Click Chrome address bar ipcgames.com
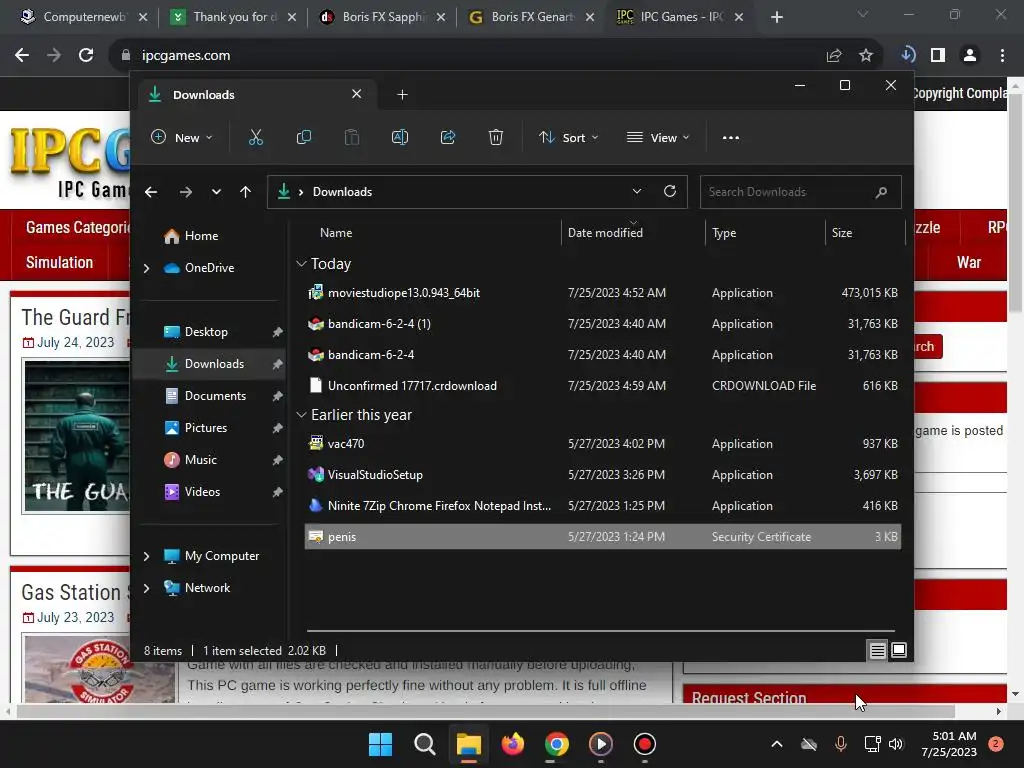 (x=185, y=56)
